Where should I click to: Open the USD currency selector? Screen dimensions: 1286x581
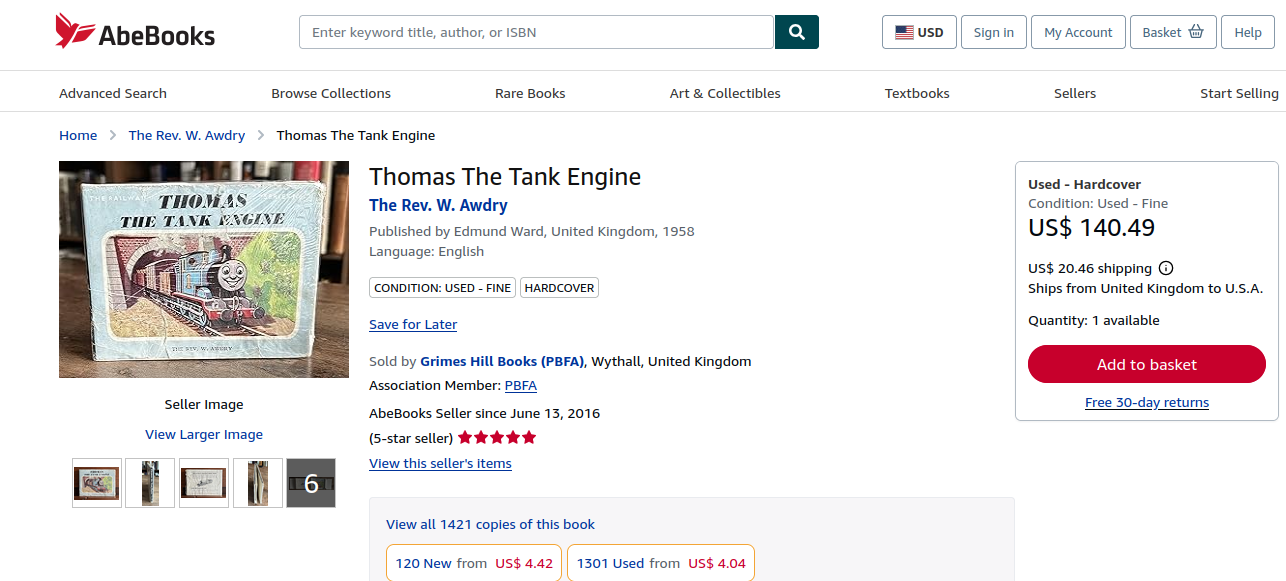coord(919,32)
